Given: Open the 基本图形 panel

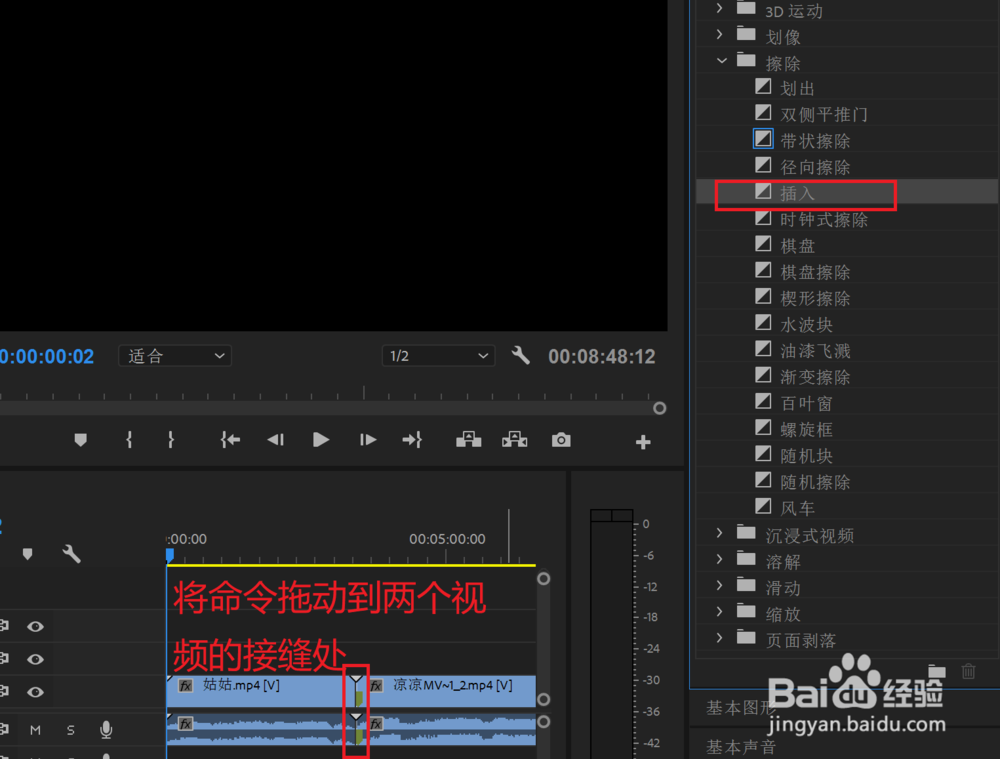Looking at the screenshot, I should coord(740,707).
